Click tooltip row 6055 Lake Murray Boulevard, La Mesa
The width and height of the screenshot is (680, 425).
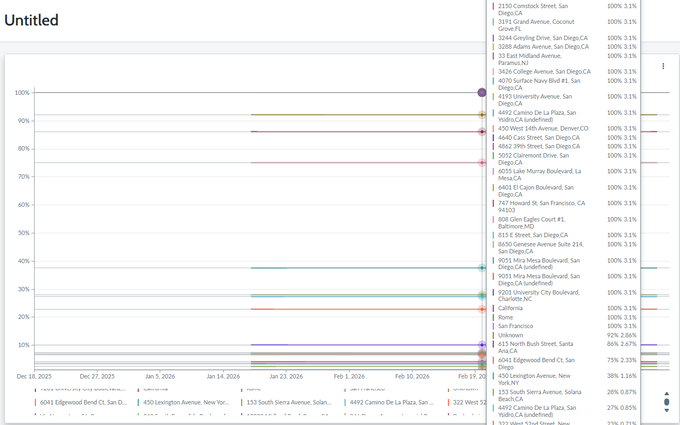(565, 175)
